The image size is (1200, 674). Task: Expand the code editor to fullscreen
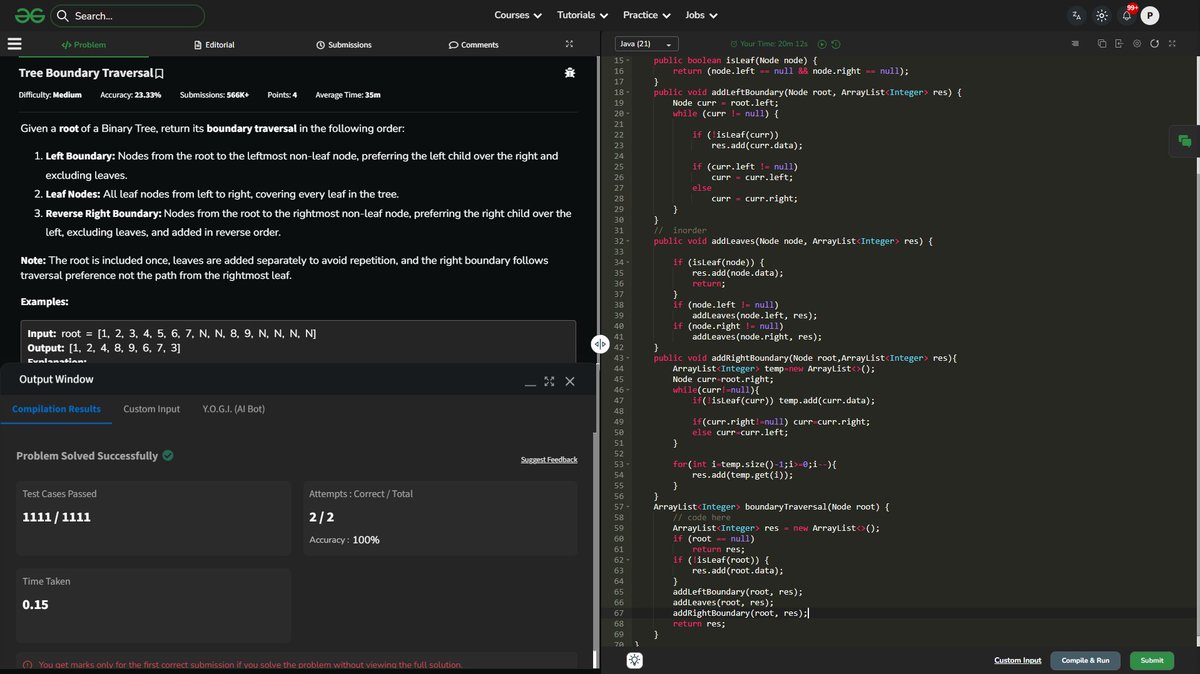point(1172,44)
